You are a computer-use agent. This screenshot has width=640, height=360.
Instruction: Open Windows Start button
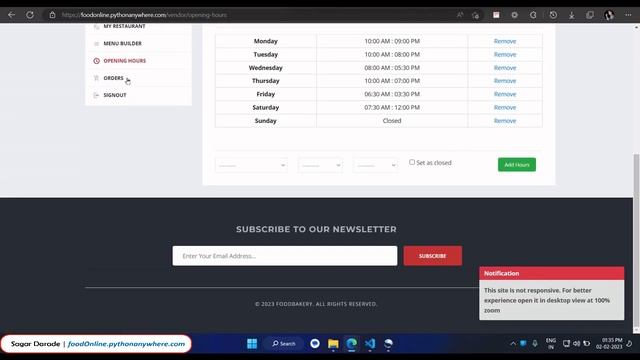click(252, 344)
